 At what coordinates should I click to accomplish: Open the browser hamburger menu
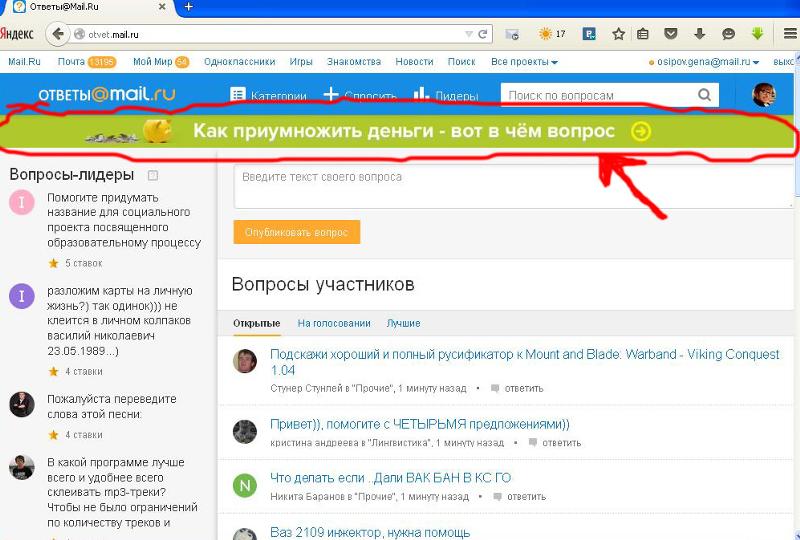click(790, 34)
